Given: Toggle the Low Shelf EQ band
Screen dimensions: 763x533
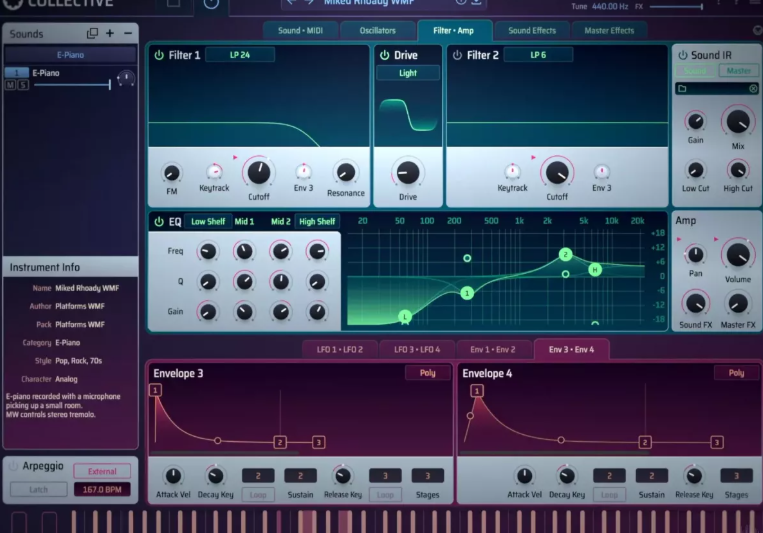Looking at the screenshot, I should pyautogui.click(x=208, y=221).
